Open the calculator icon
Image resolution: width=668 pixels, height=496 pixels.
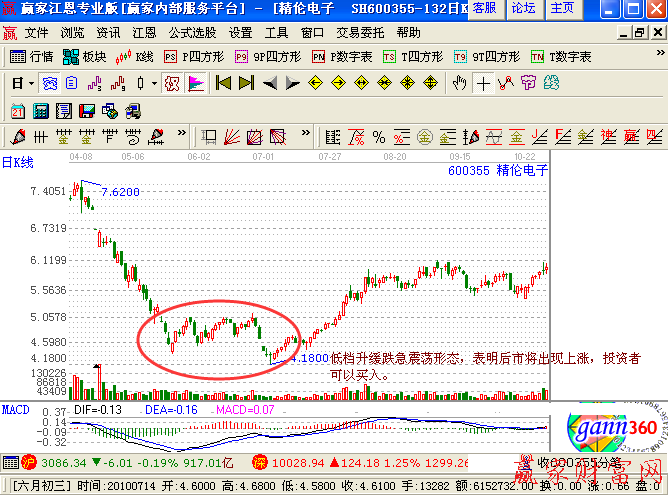[40, 111]
